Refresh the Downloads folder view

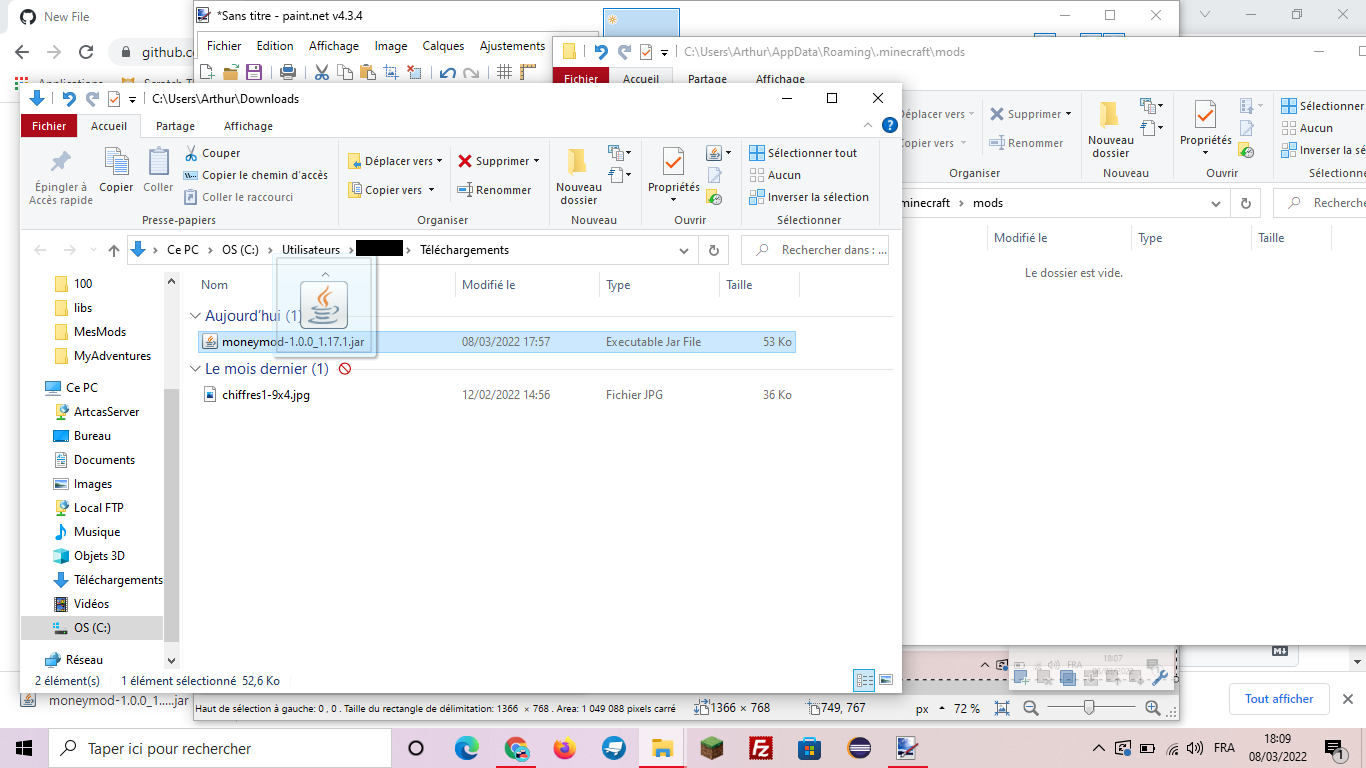coord(714,250)
